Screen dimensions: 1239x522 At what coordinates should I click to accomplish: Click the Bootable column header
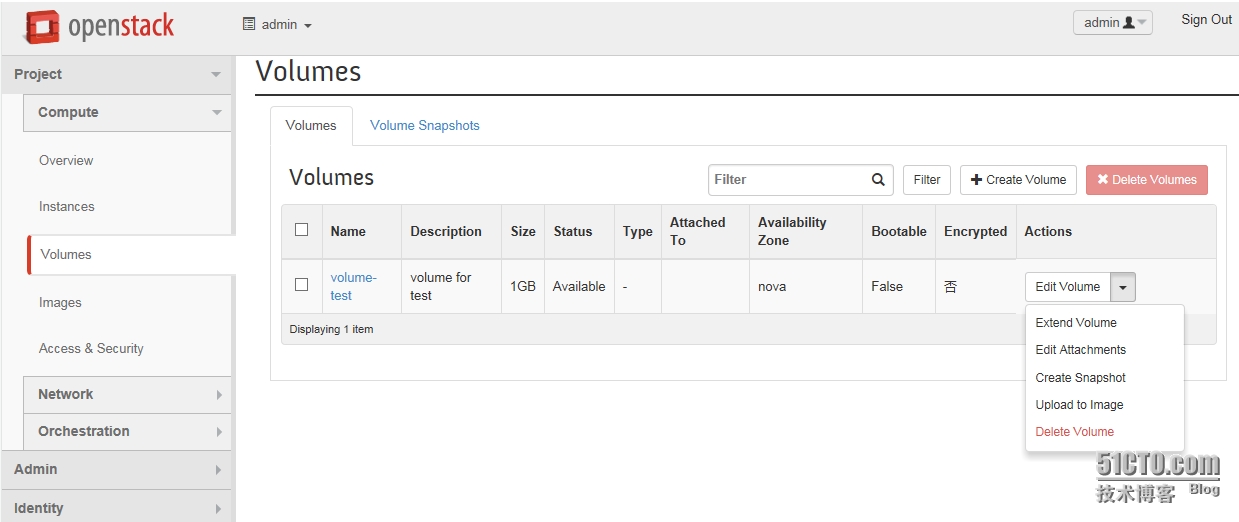(x=899, y=231)
